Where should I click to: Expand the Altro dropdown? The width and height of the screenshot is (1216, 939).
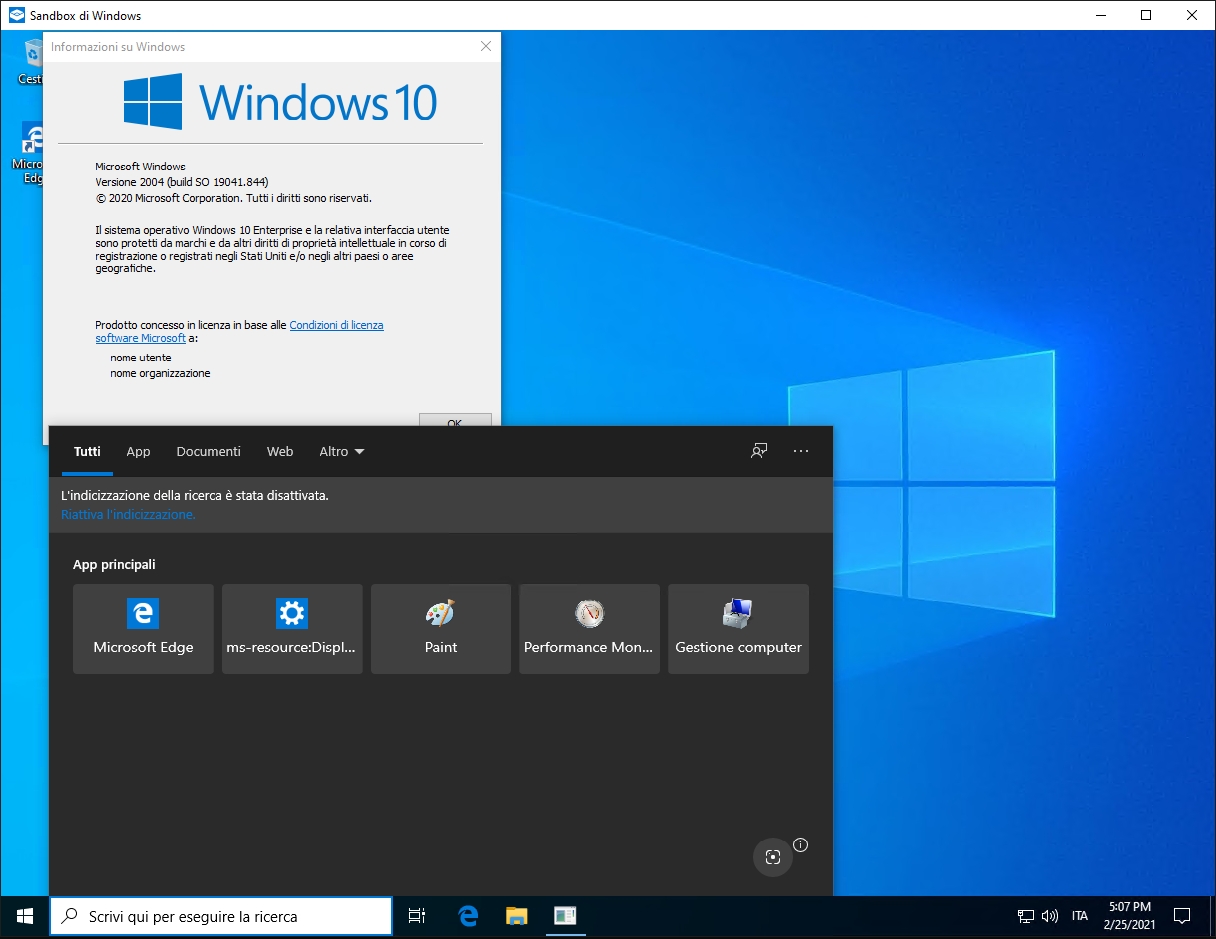pyautogui.click(x=342, y=452)
